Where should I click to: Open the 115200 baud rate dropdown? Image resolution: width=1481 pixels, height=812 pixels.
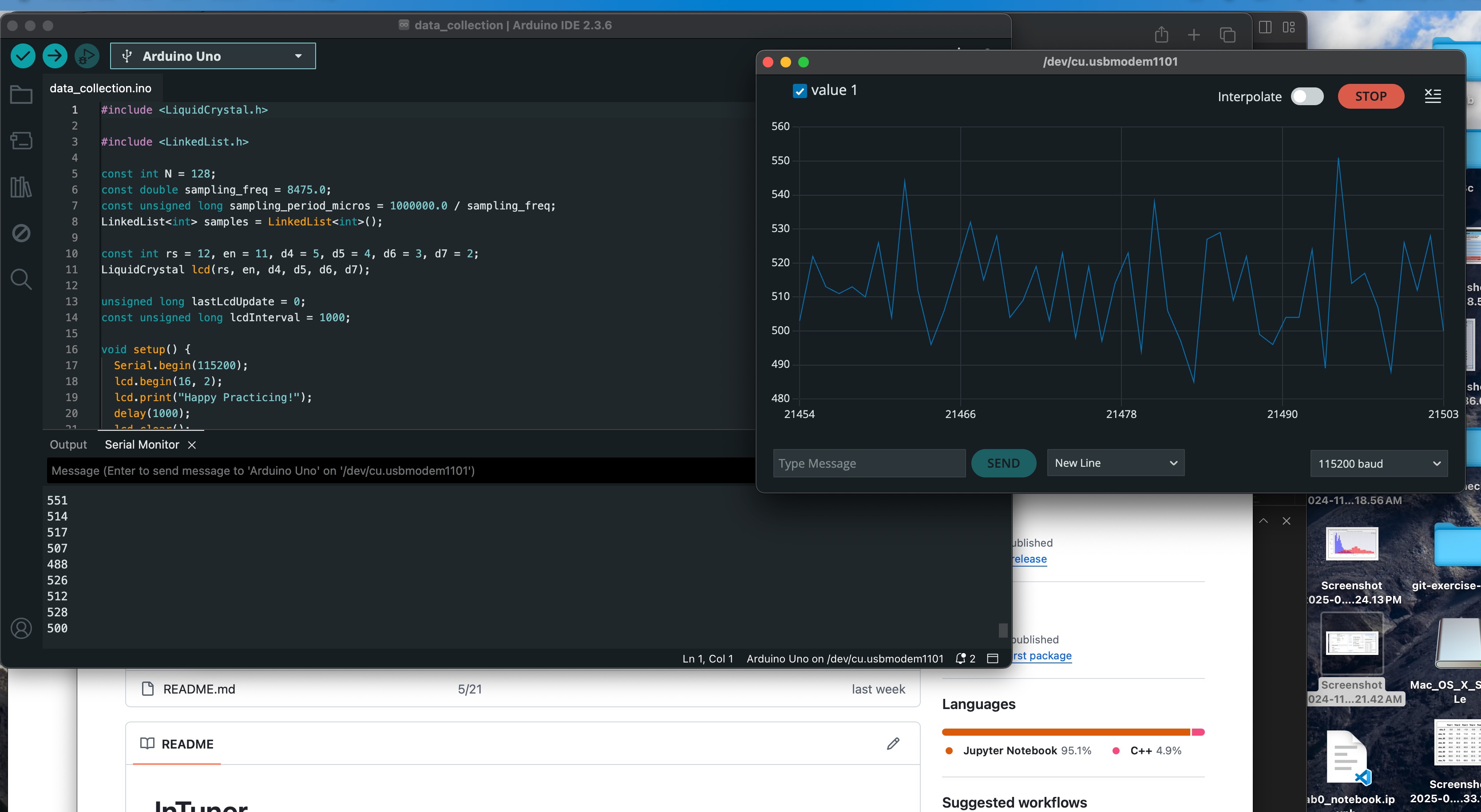click(x=1378, y=463)
